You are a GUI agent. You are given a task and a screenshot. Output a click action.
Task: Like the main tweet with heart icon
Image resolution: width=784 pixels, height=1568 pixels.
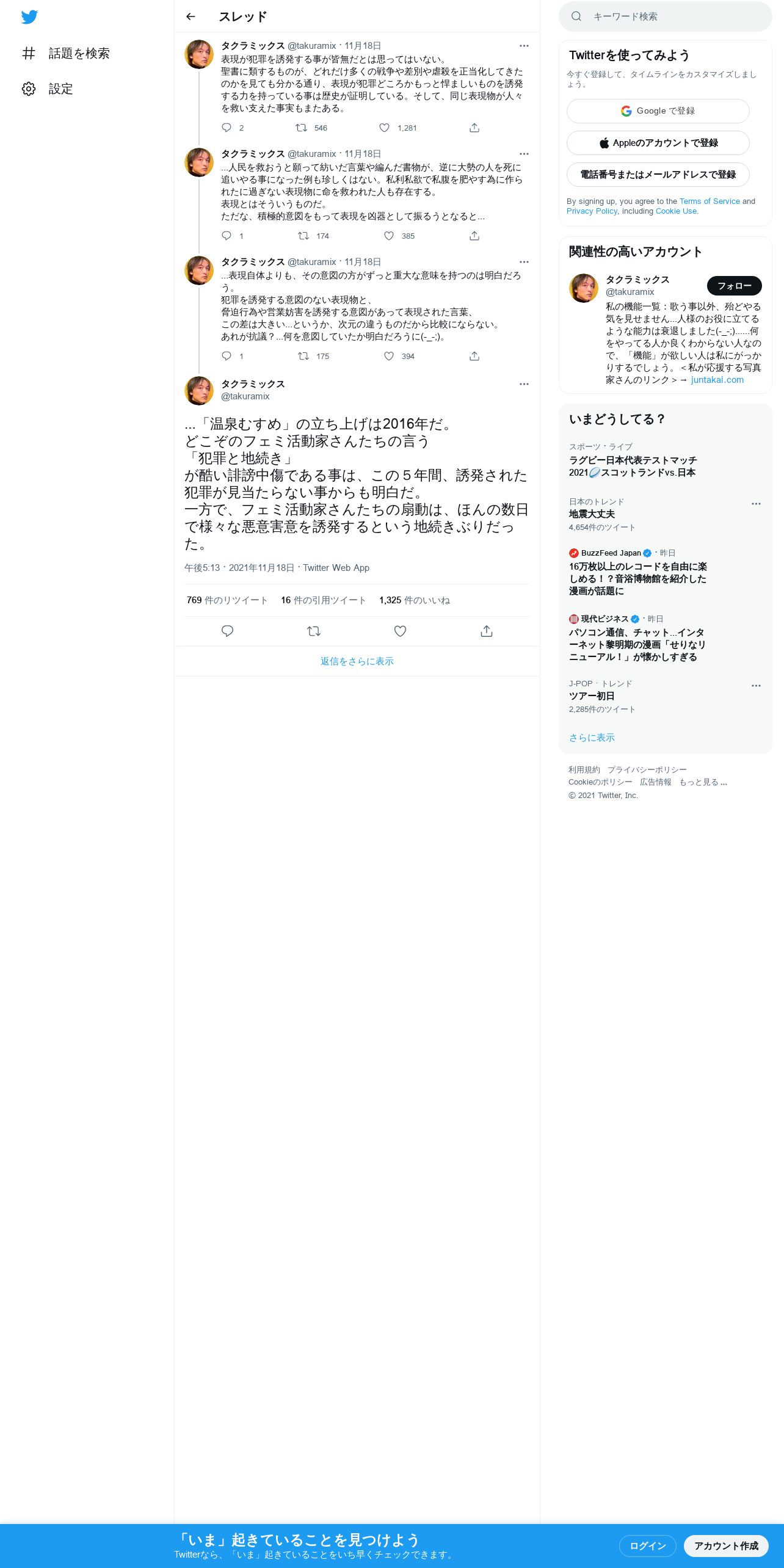(x=400, y=631)
